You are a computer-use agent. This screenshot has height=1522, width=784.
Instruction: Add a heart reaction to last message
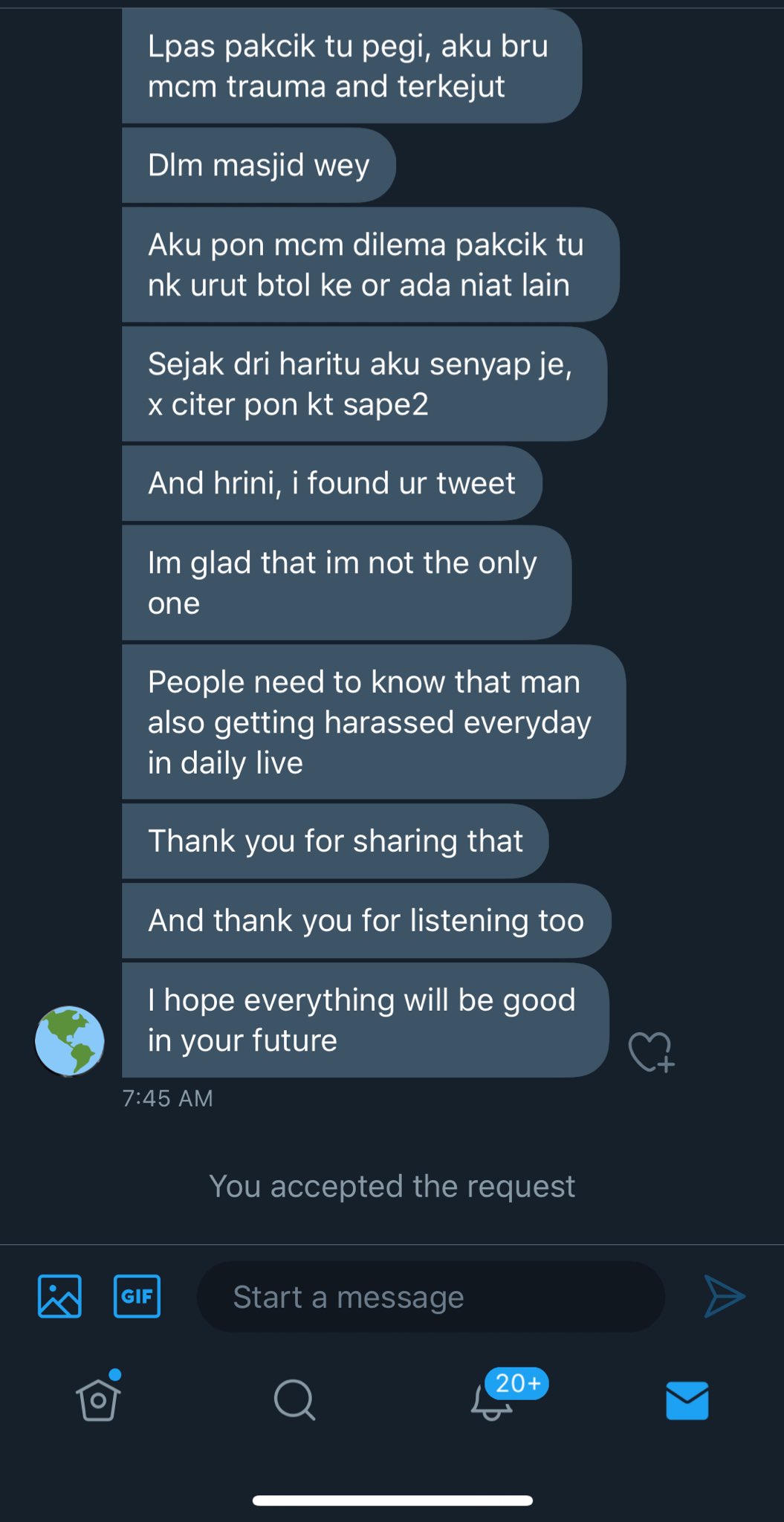651,1052
